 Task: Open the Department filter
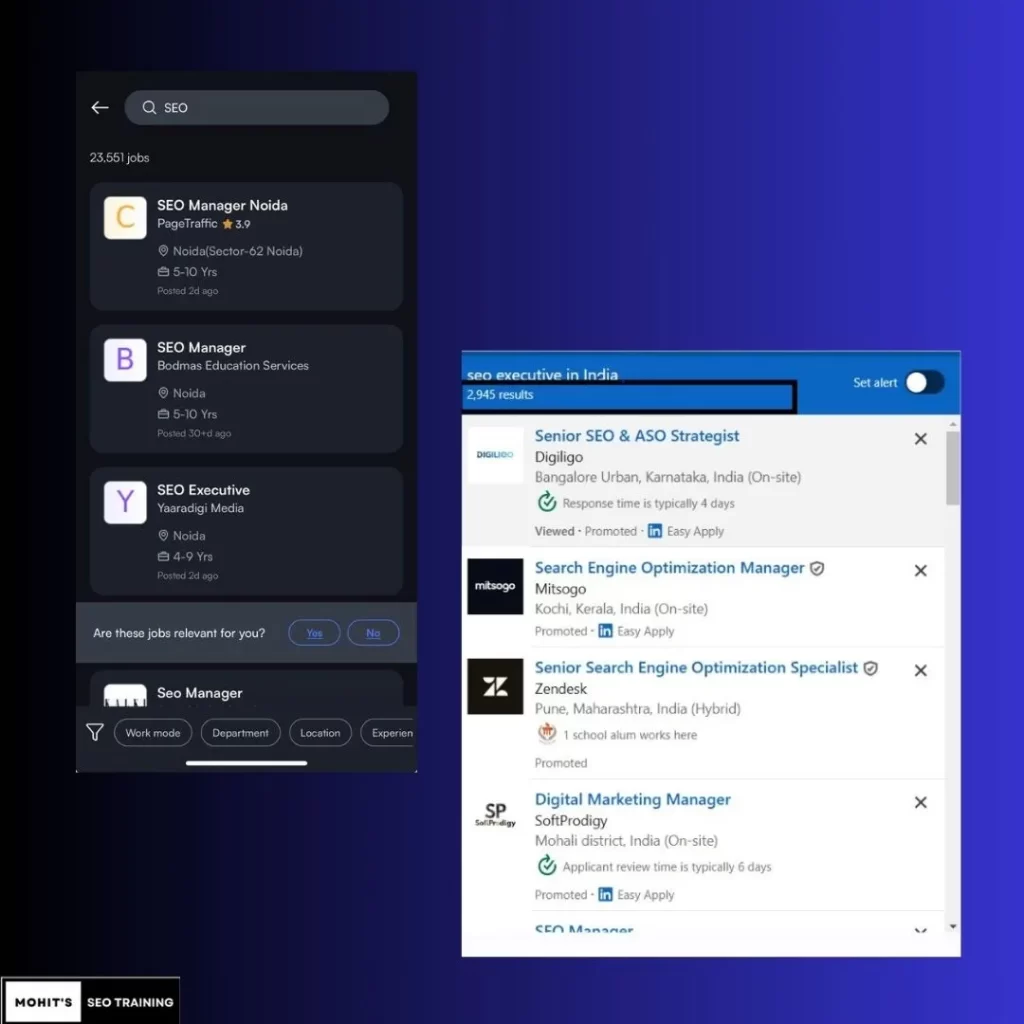(240, 733)
